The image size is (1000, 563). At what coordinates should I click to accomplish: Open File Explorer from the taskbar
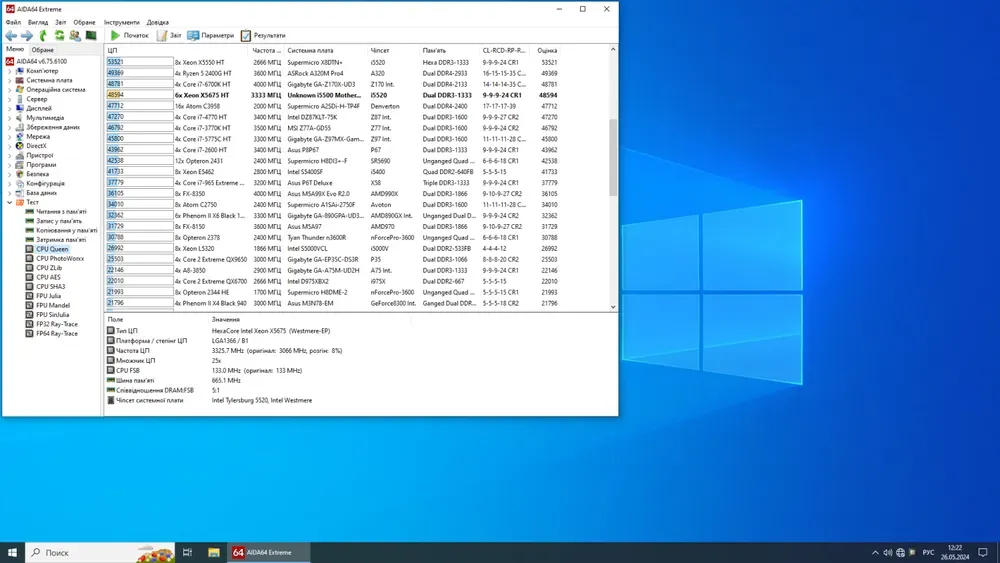pos(214,552)
